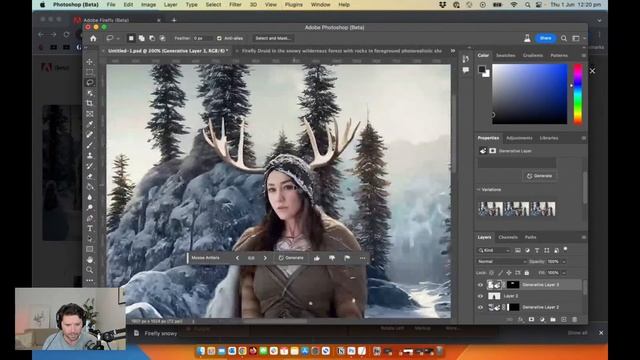The image size is (640, 360).
Task: Click the flag report icon in contextual bar
Action: click(x=347, y=258)
